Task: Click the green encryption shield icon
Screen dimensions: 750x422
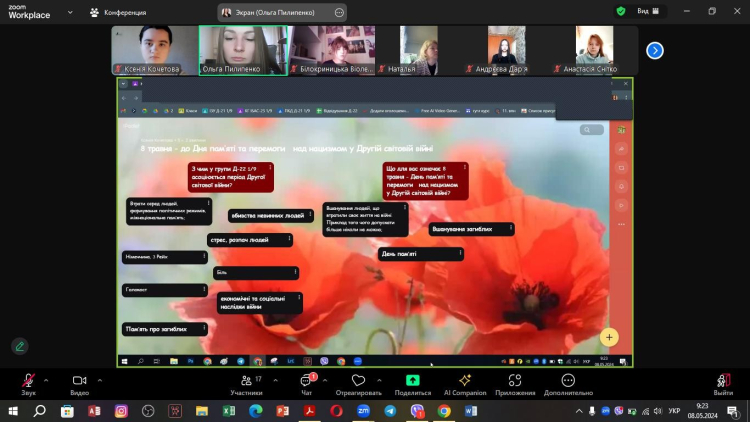Action: point(621,11)
